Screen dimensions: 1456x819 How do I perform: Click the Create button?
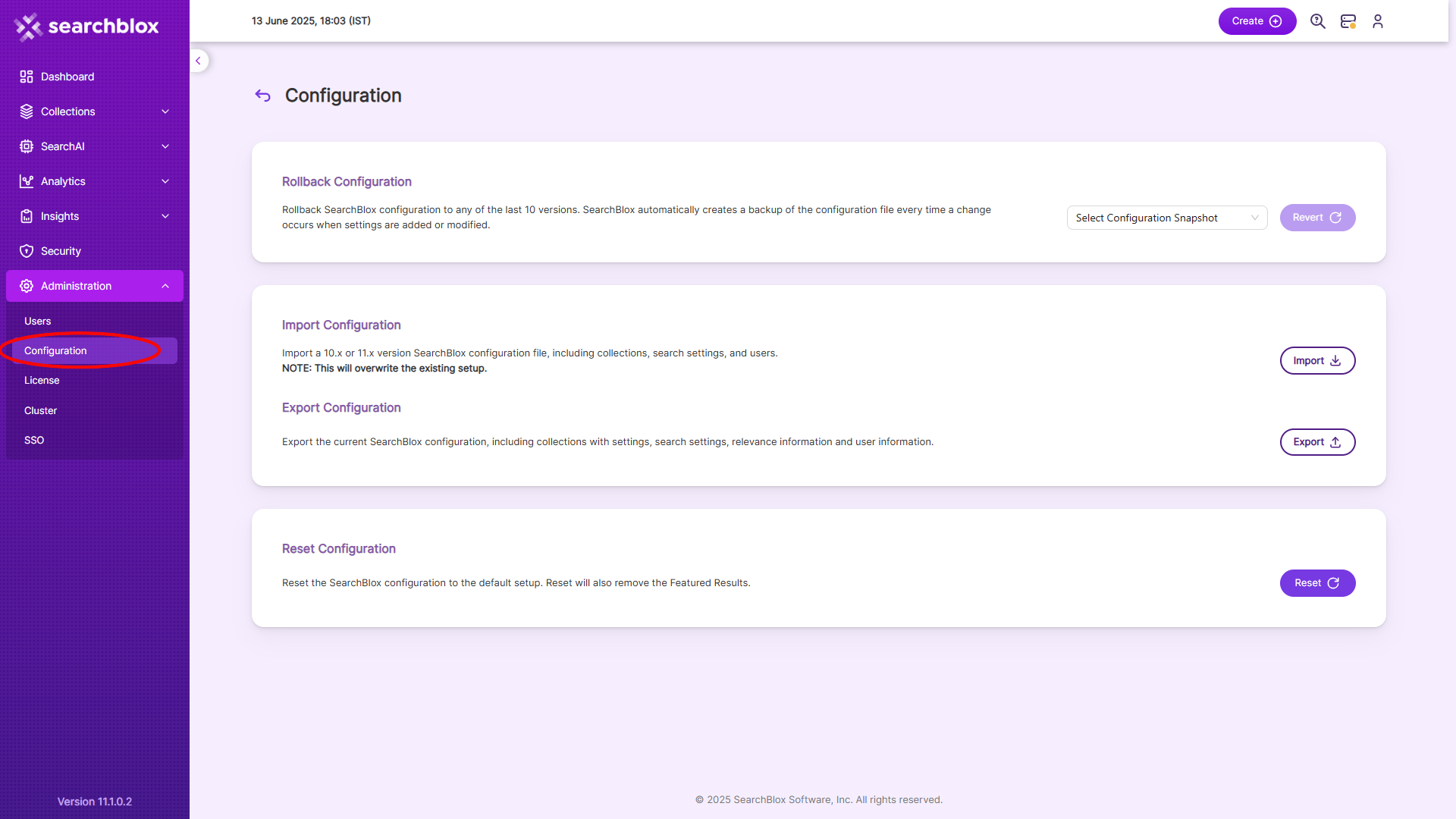[x=1257, y=21]
